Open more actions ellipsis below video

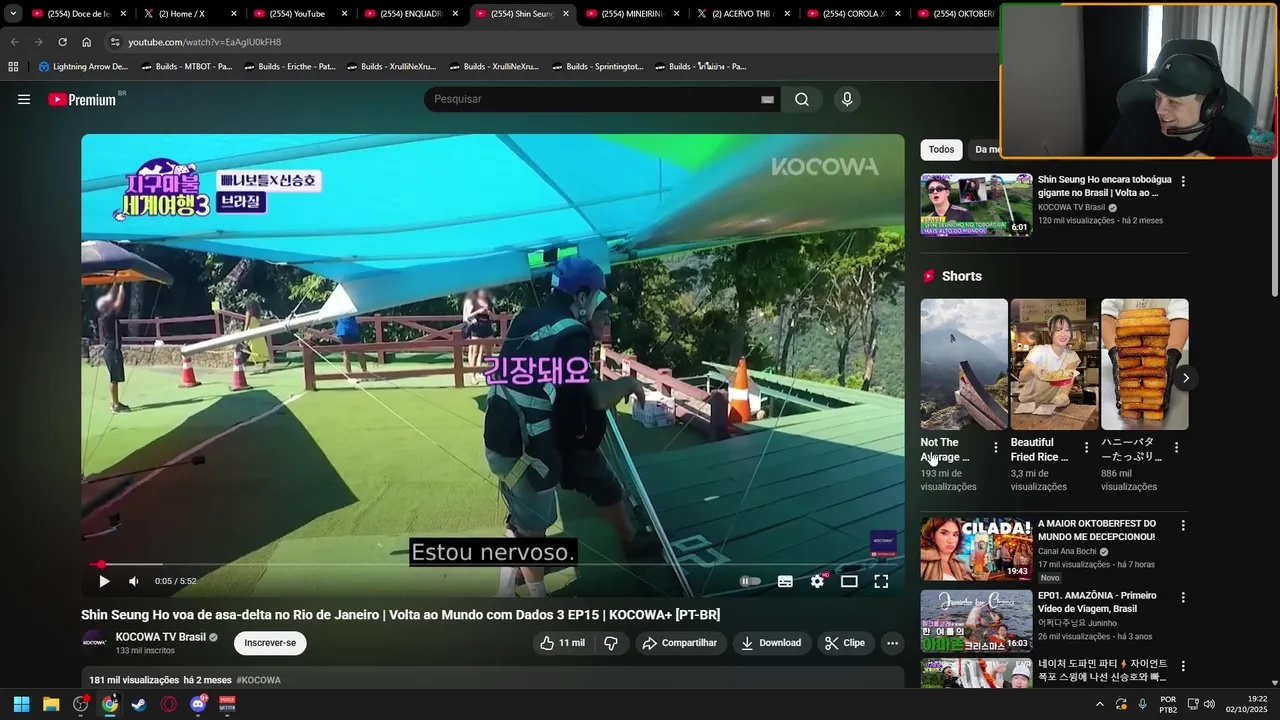[x=893, y=643]
